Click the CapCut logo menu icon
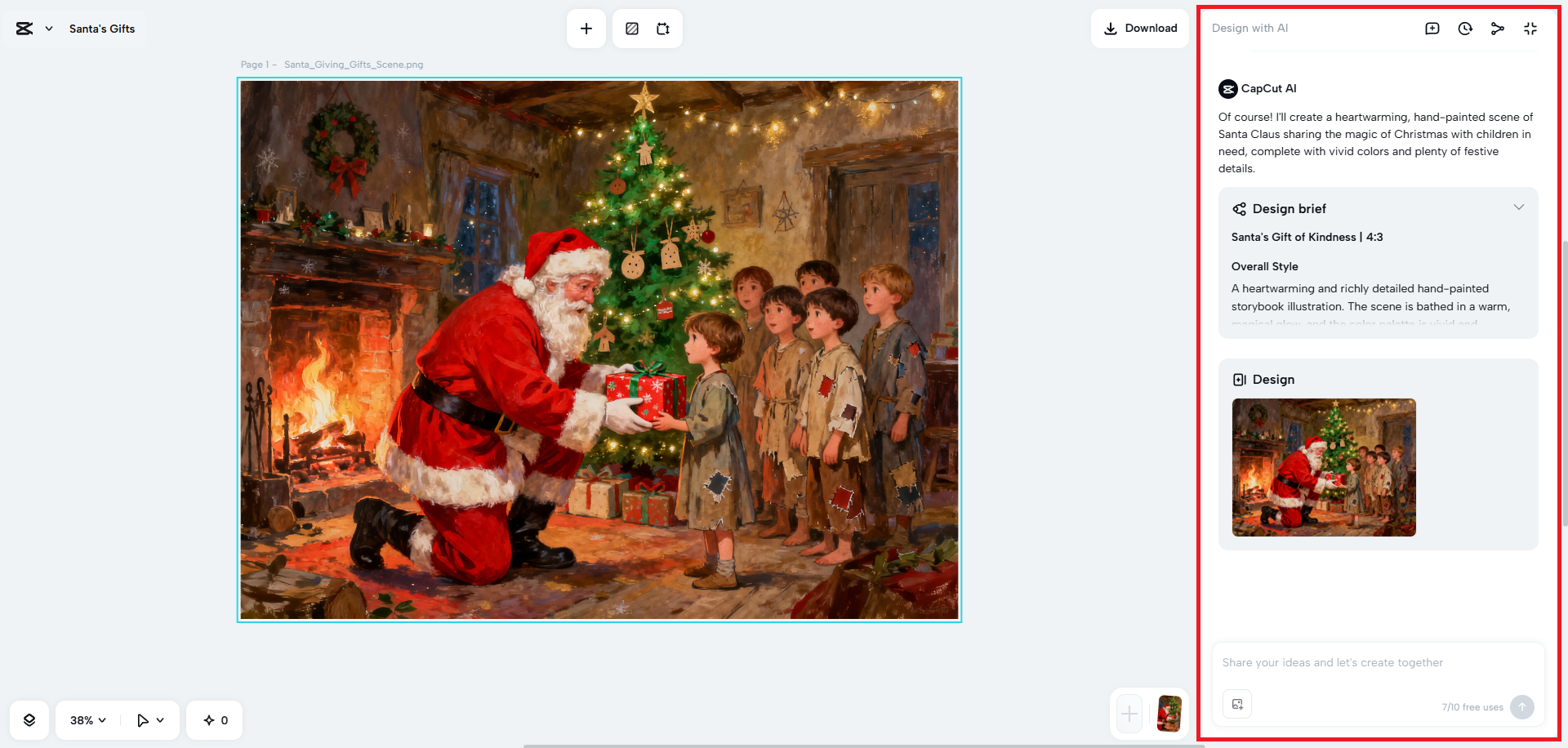1568x748 pixels. [24, 29]
